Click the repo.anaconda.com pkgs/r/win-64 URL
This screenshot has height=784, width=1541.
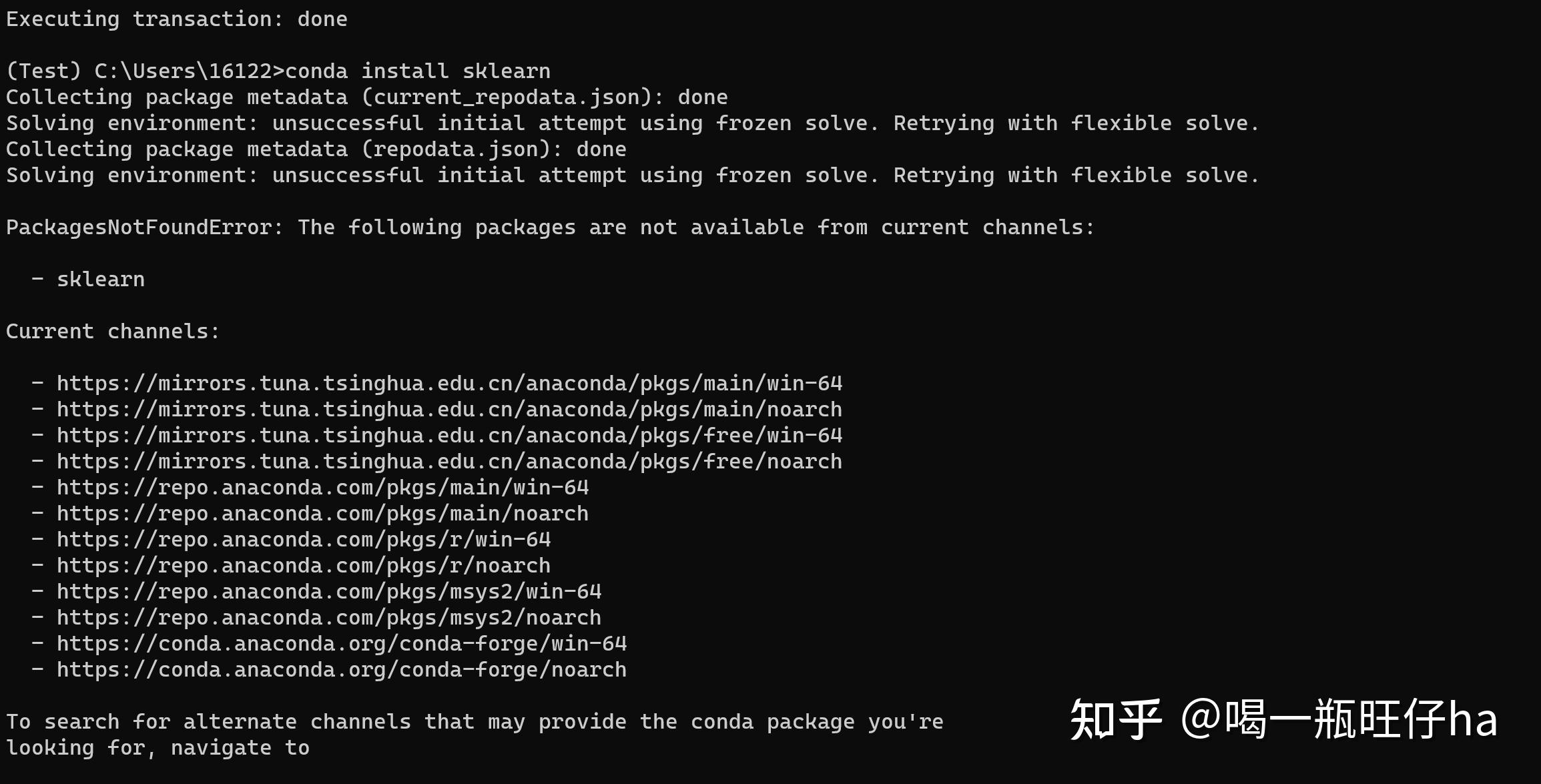tap(304, 540)
